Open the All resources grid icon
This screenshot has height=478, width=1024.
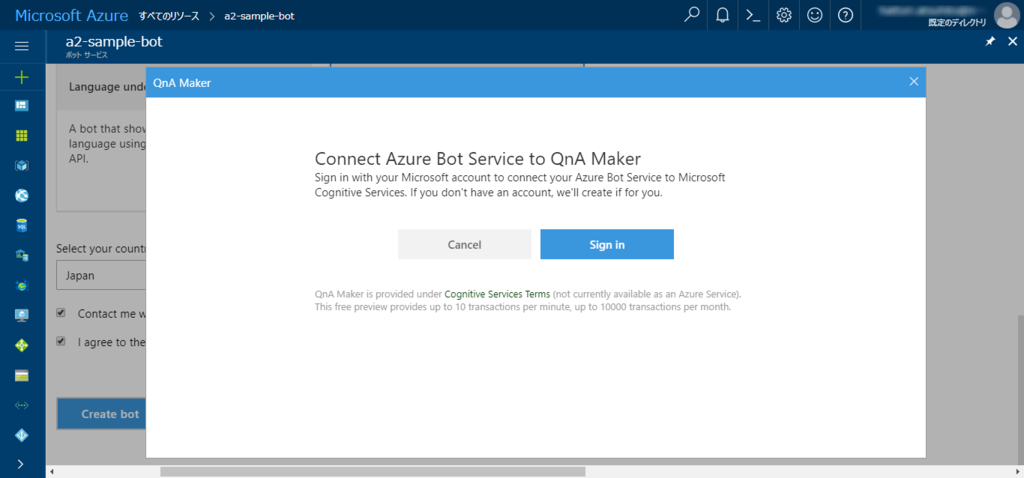pos(22,136)
